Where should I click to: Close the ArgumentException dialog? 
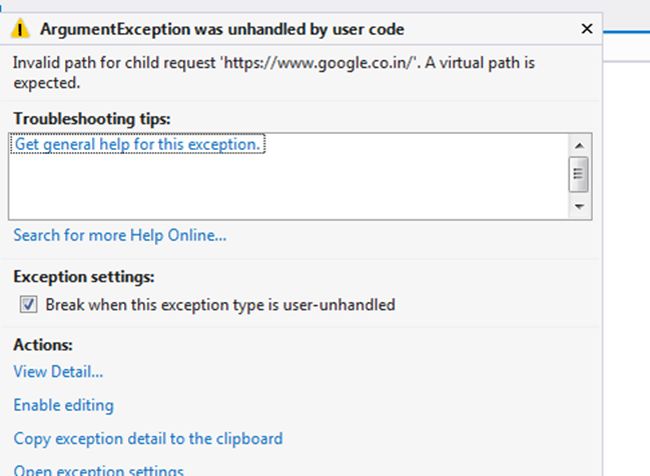point(587,29)
